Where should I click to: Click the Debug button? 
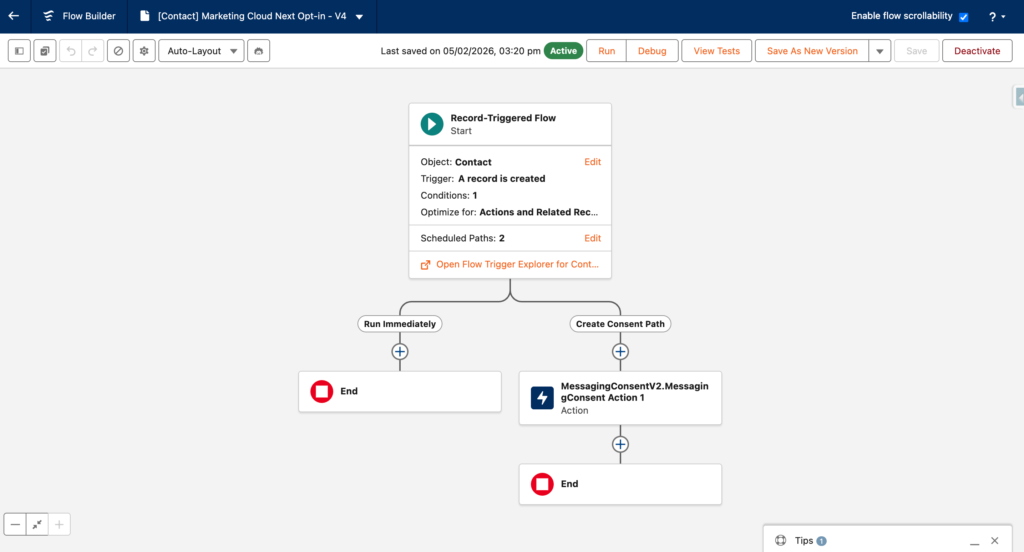pos(652,51)
